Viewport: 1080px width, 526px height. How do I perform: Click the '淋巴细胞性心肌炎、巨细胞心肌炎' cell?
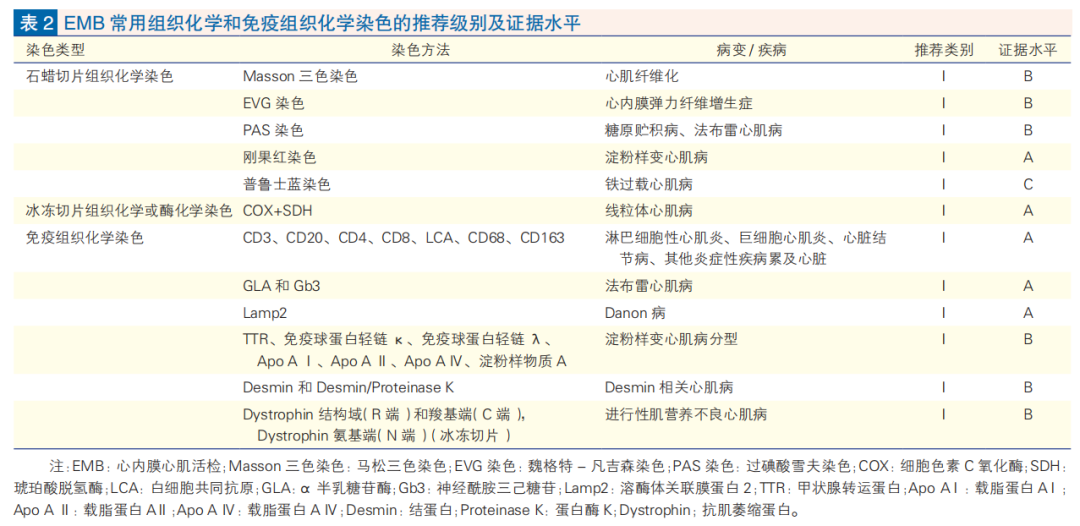(746, 248)
